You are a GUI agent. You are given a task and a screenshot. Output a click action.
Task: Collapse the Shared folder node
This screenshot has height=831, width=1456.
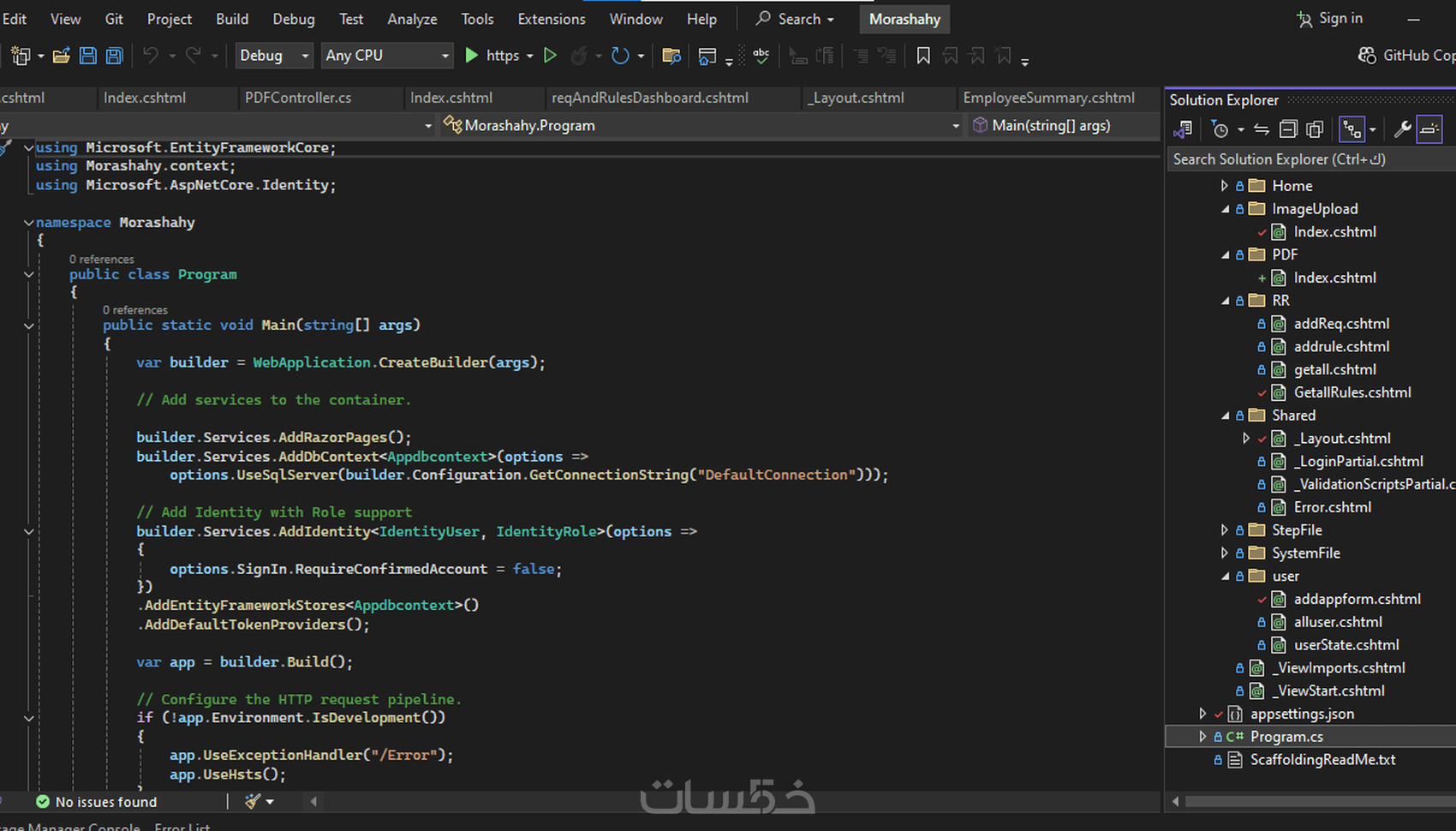point(1224,415)
